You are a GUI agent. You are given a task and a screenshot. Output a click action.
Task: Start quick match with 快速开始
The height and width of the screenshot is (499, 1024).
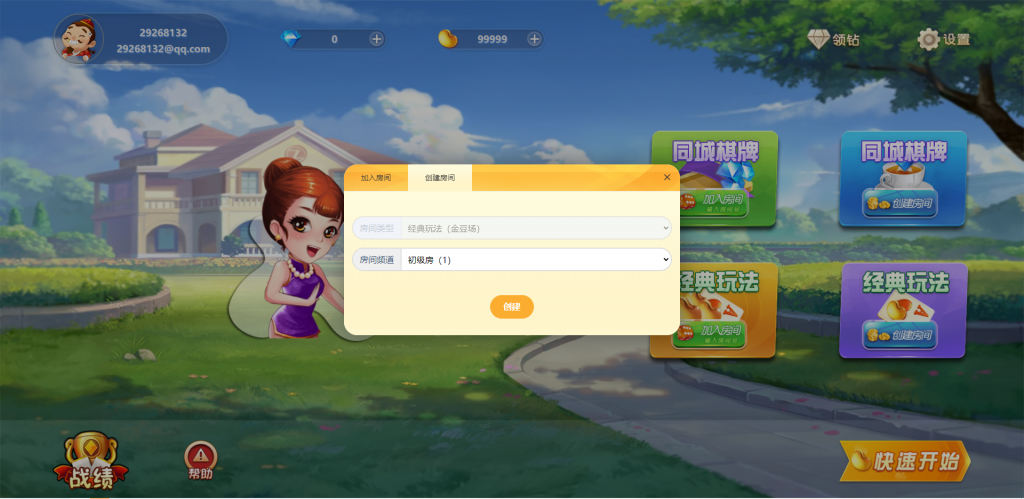pos(905,461)
